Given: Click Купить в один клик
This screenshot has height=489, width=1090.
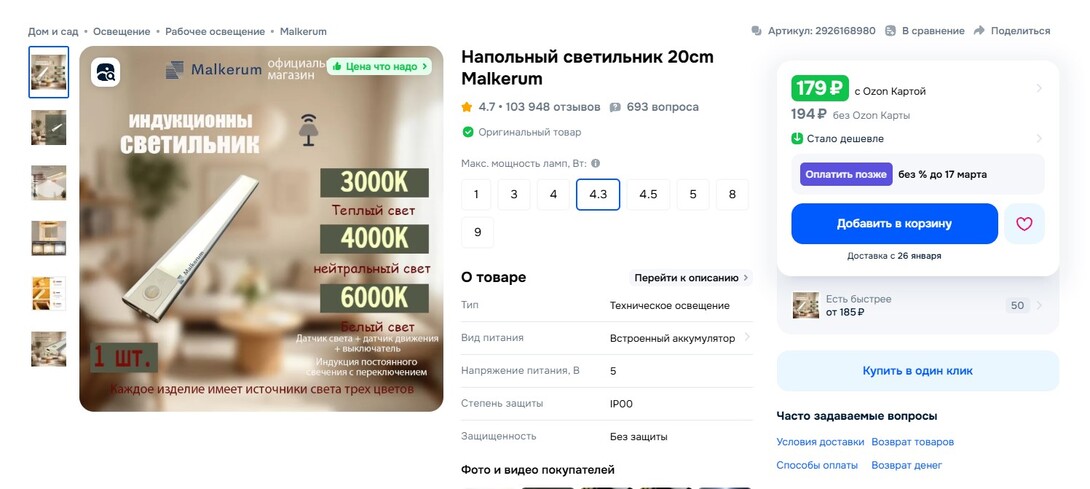Looking at the screenshot, I should 918,371.
